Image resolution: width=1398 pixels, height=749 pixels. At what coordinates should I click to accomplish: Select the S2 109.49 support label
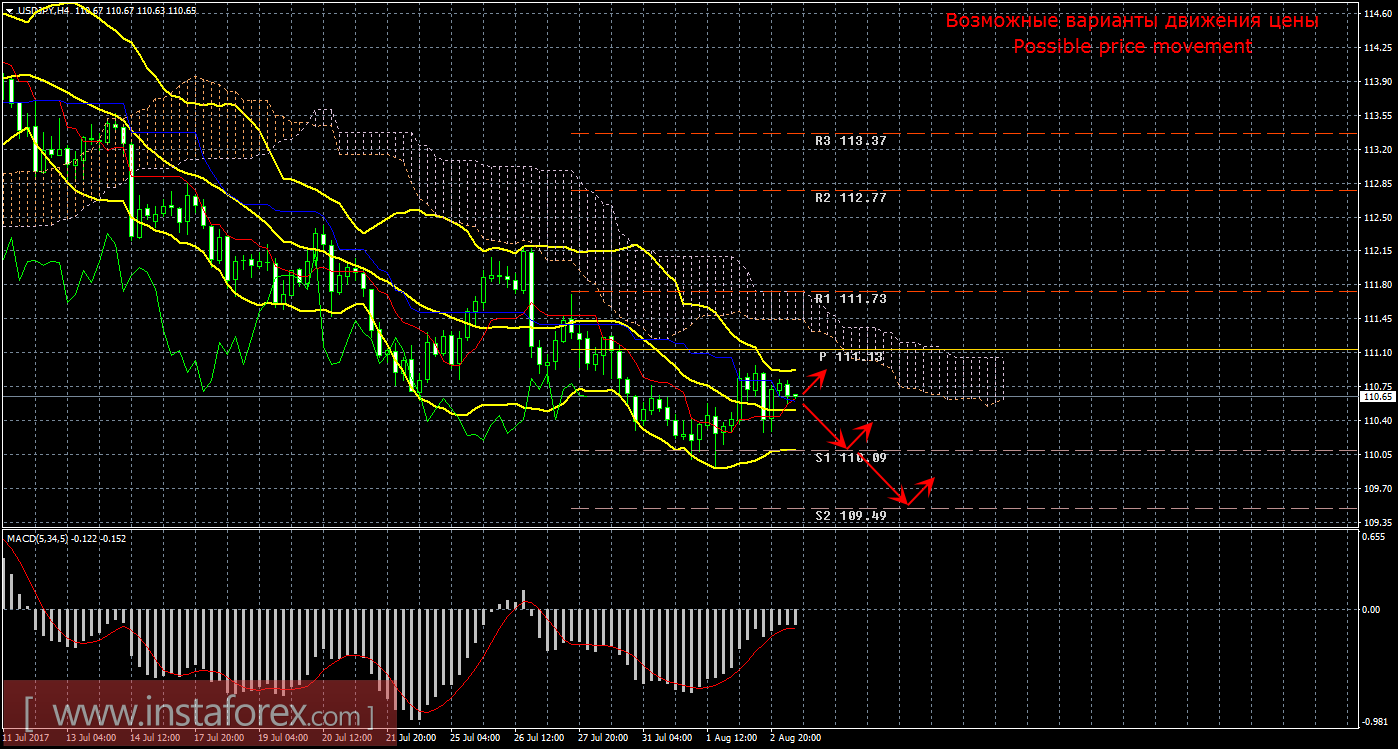pos(850,516)
